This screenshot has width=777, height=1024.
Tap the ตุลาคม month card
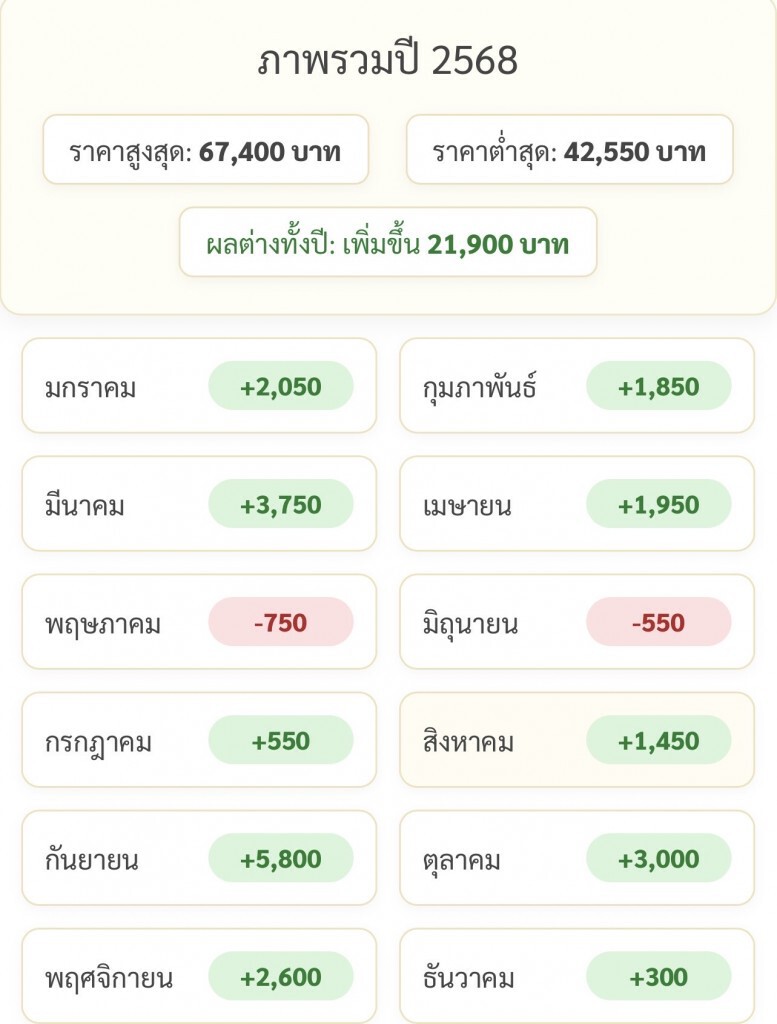577,858
